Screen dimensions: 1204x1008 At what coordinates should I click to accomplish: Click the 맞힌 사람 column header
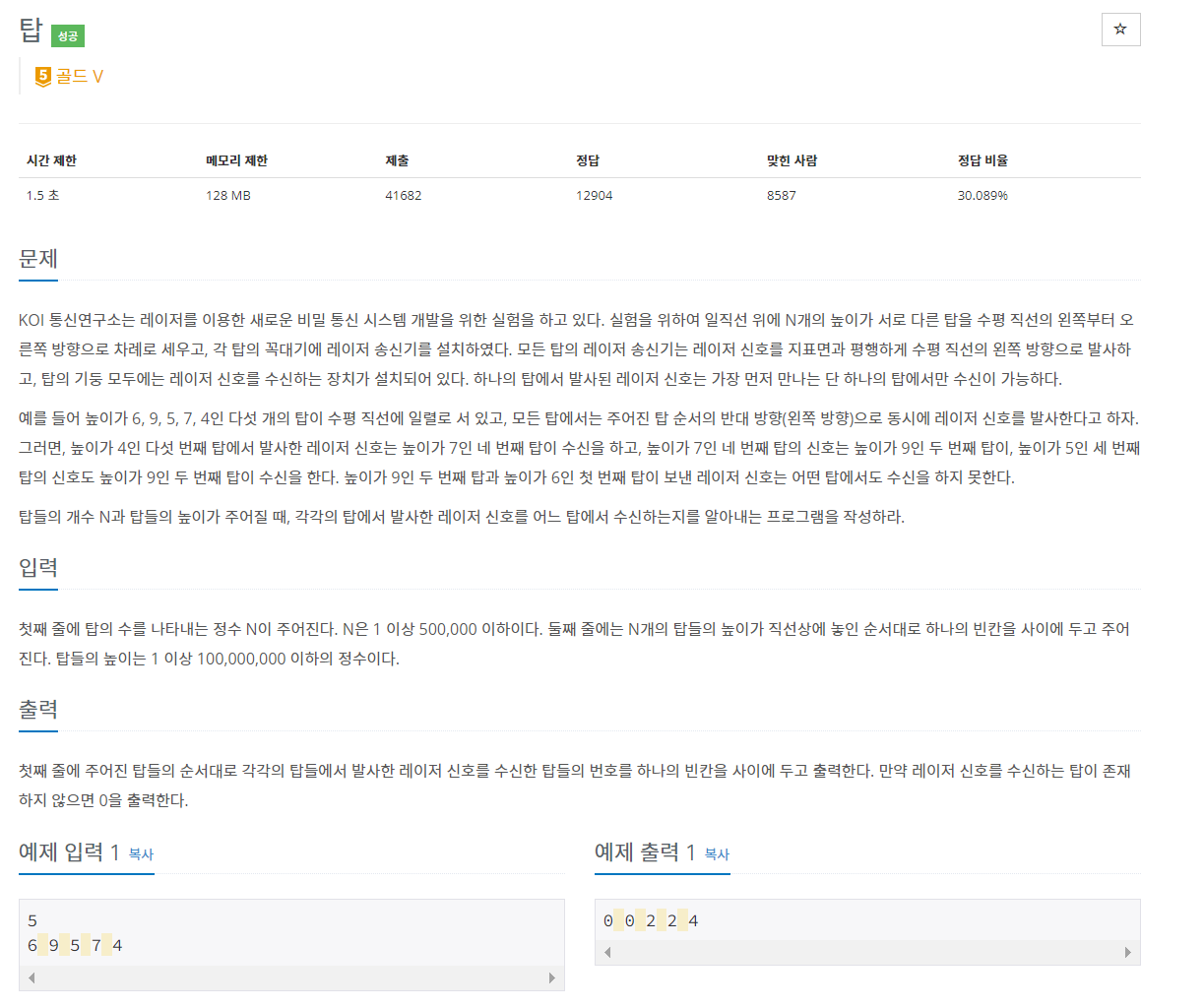(x=792, y=160)
